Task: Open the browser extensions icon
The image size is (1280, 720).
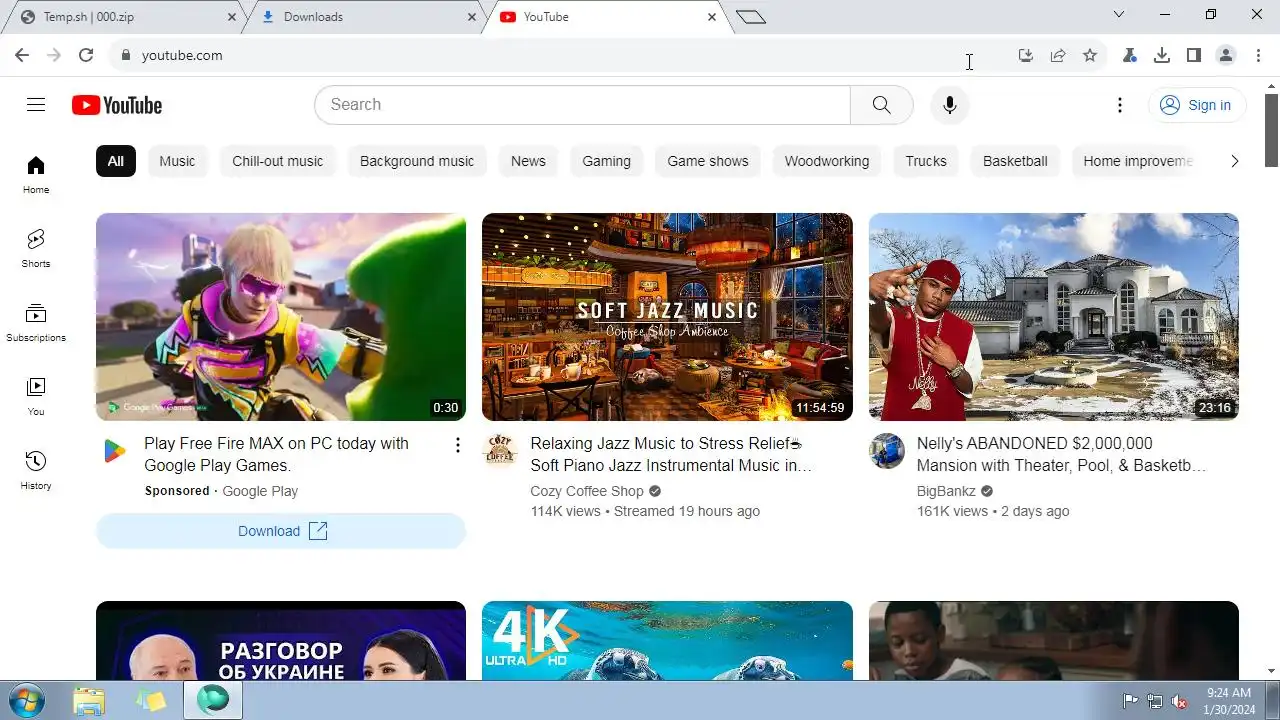Action: [1130, 55]
